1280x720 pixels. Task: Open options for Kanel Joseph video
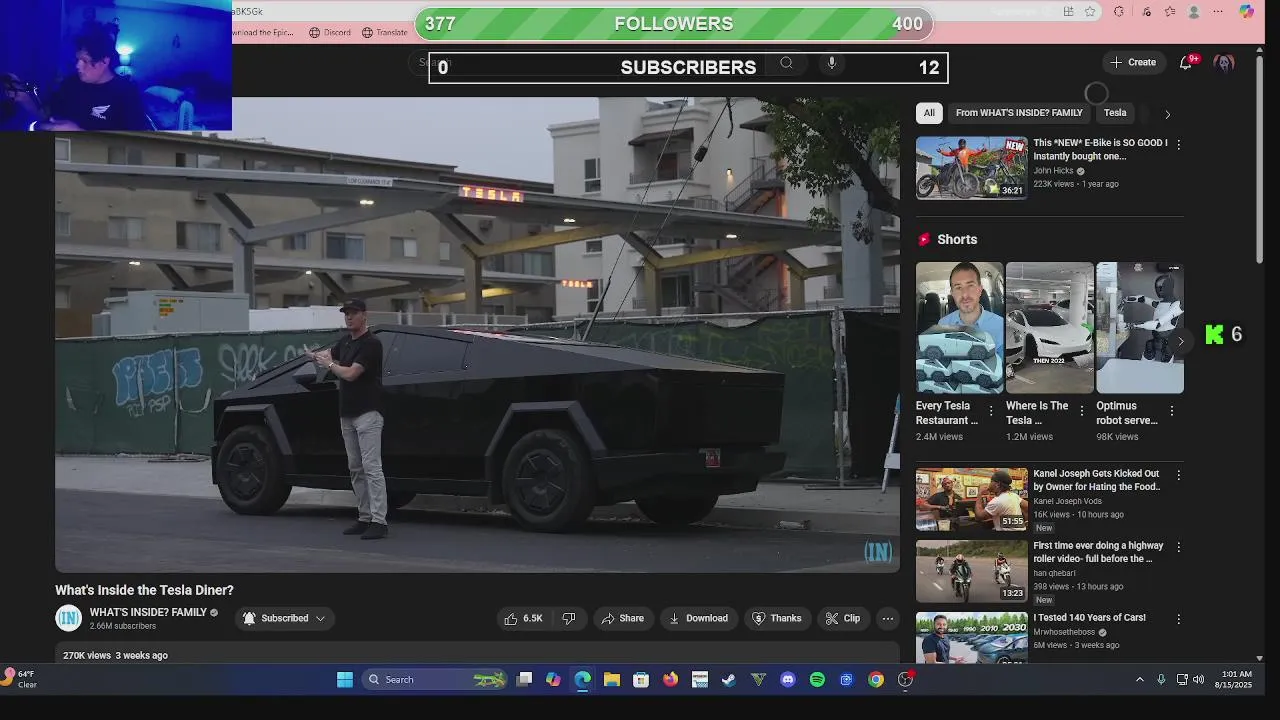pyautogui.click(x=1178, y=476)
